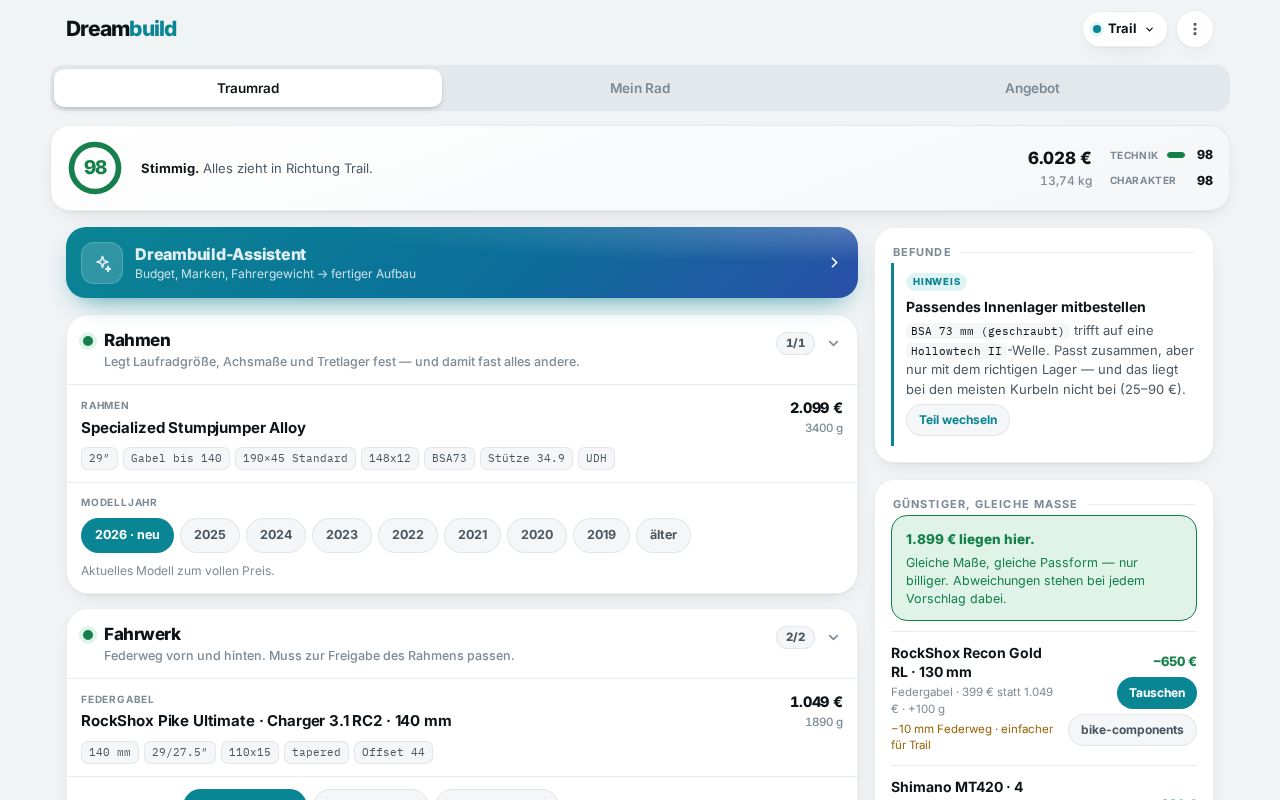1280x800 pixels.
Task: Click the 'Stütze 34.9' spec tag
Action: (526, 459)
